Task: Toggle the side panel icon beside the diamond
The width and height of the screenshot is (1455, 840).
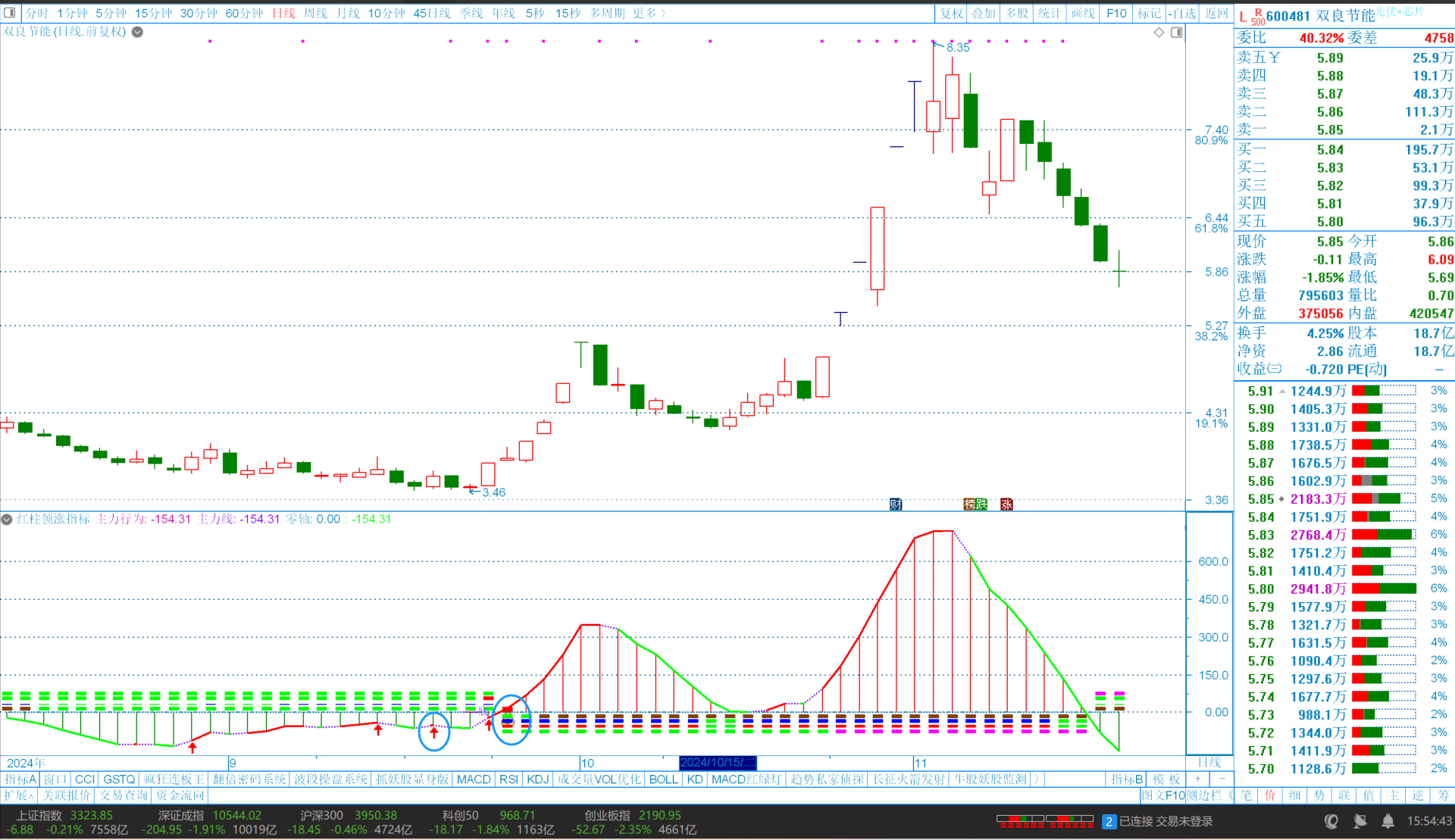Action: pyautogui.click(x=1176, y=32)
